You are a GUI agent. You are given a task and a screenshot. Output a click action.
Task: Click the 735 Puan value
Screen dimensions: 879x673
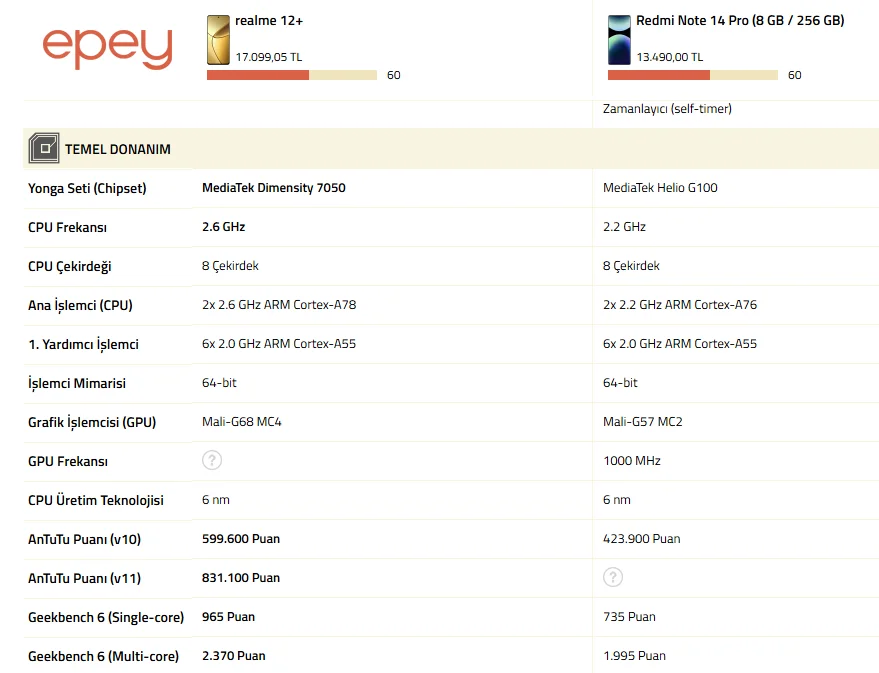(629, 617)
